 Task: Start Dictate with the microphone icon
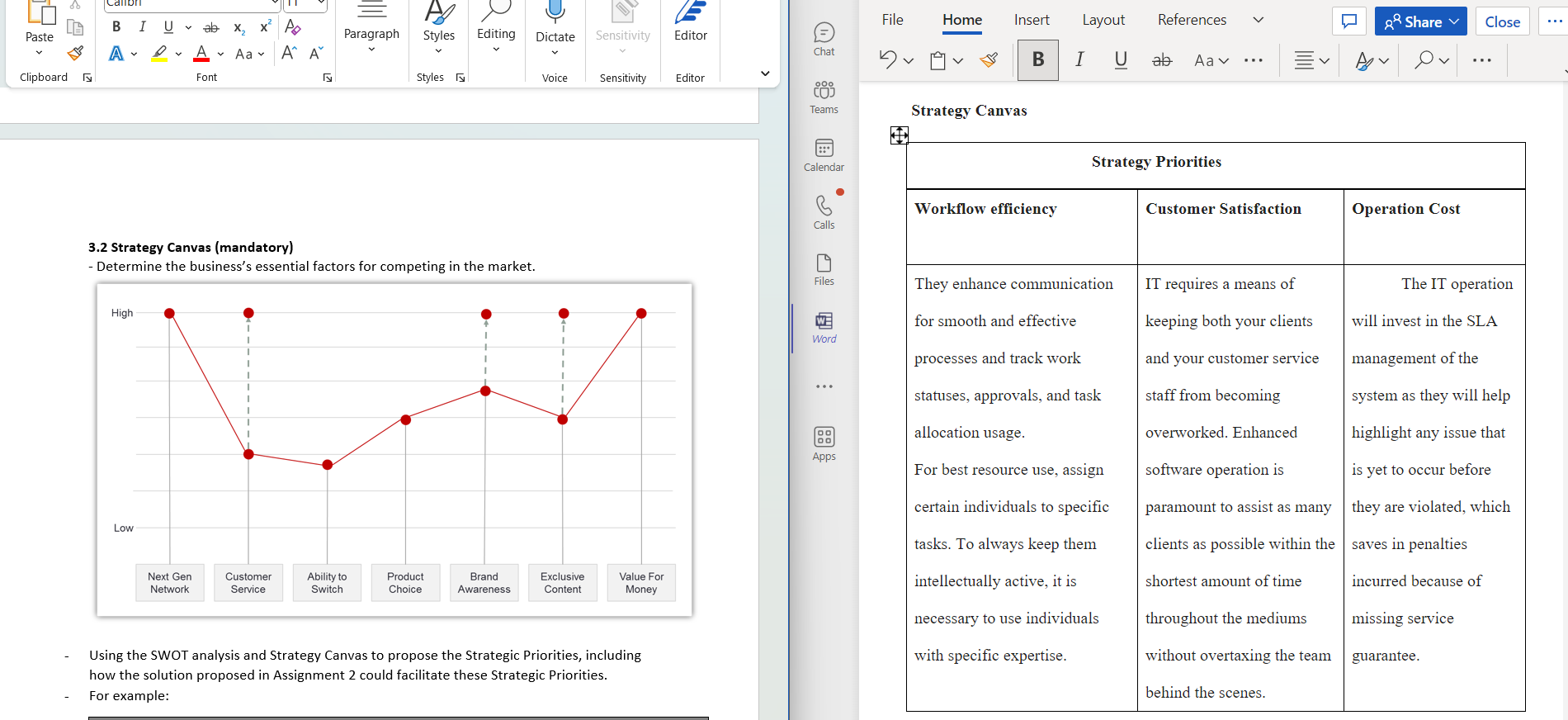[555, 12]
